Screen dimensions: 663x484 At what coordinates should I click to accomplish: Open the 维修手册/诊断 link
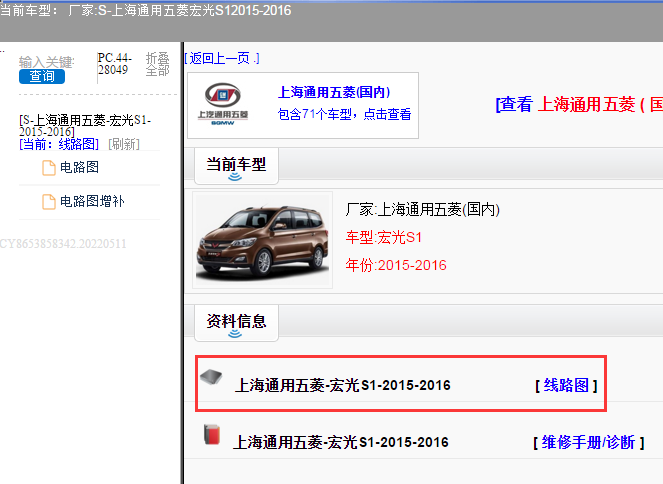pos(589,442)
